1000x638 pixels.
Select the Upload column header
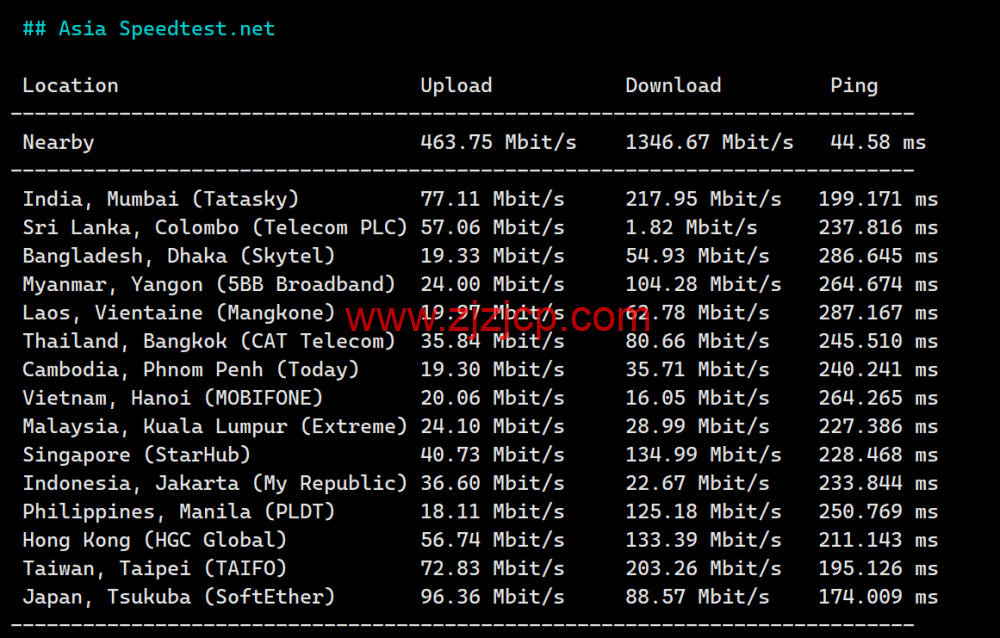(x=456, y=85)
